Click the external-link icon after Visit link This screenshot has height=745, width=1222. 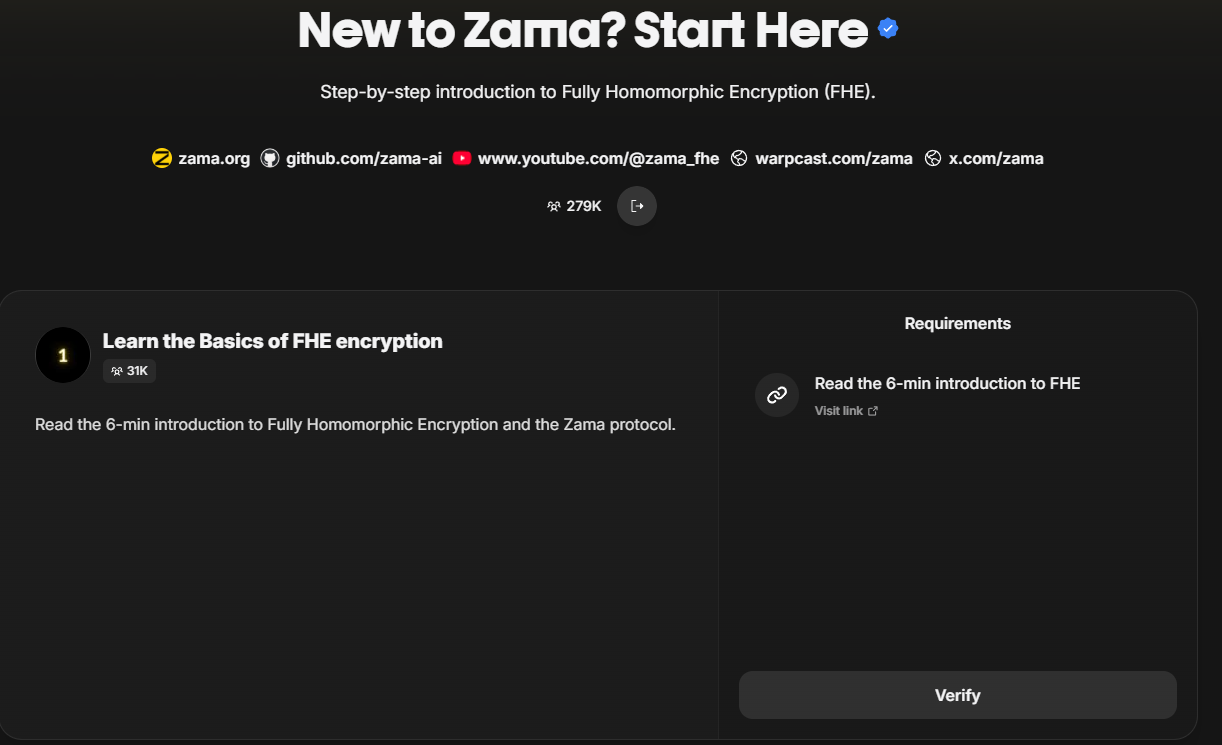[873, 410]
